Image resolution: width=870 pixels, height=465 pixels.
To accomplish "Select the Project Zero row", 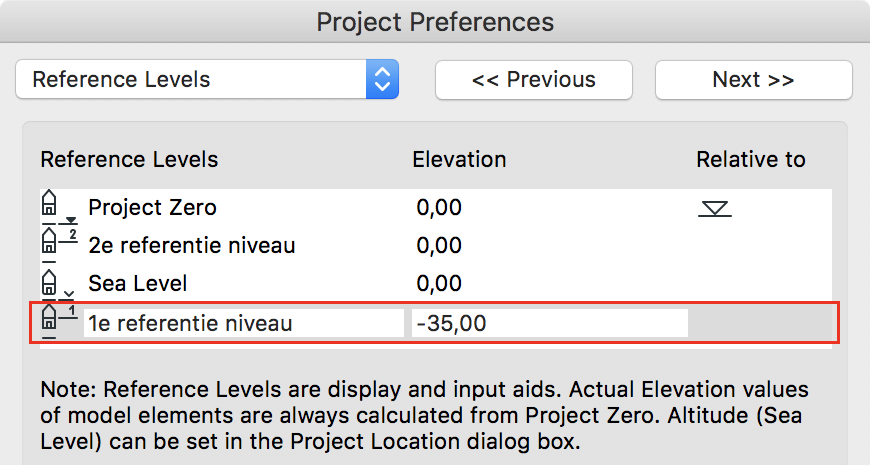I will point(436,208).
